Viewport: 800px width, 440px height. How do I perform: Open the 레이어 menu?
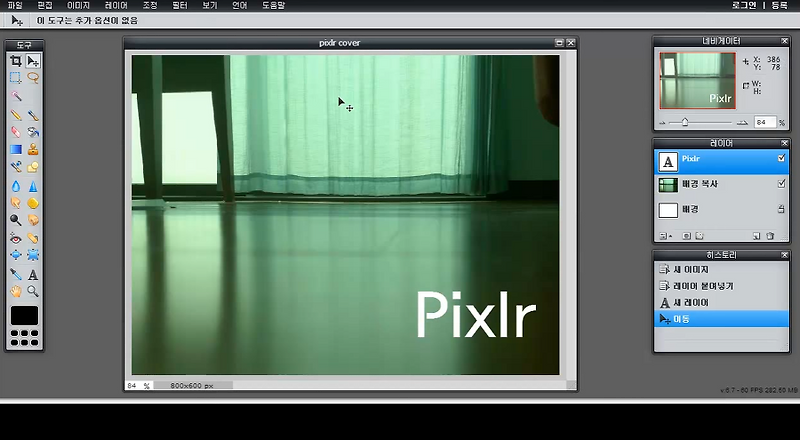coord(116,6)
